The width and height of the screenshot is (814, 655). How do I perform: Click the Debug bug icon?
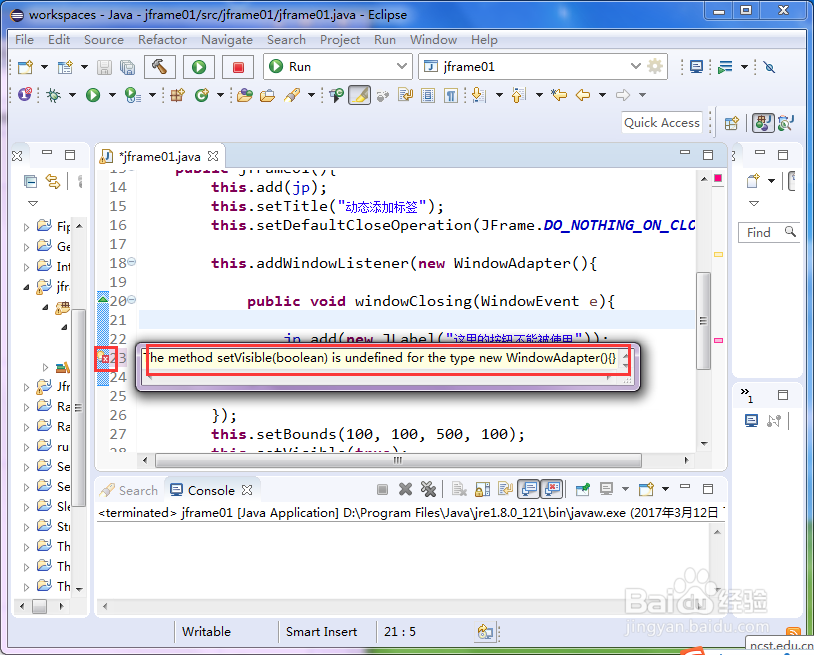(53, 95)
